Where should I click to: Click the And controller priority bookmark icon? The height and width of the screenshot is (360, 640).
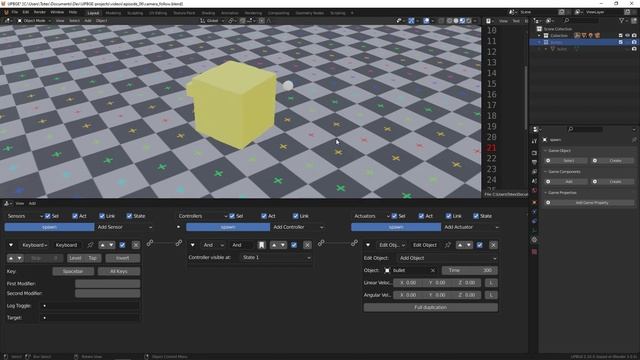coord(262,245)
